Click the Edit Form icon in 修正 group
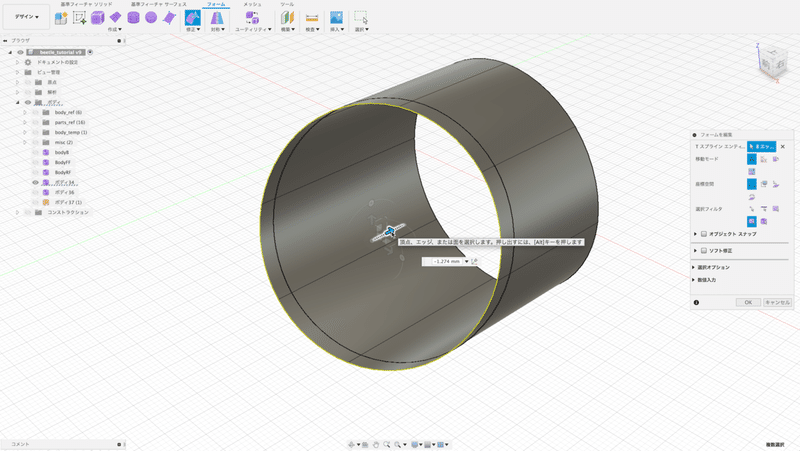Image resolution: width=800 pixels, height=451 pixels. coord(192,18)
